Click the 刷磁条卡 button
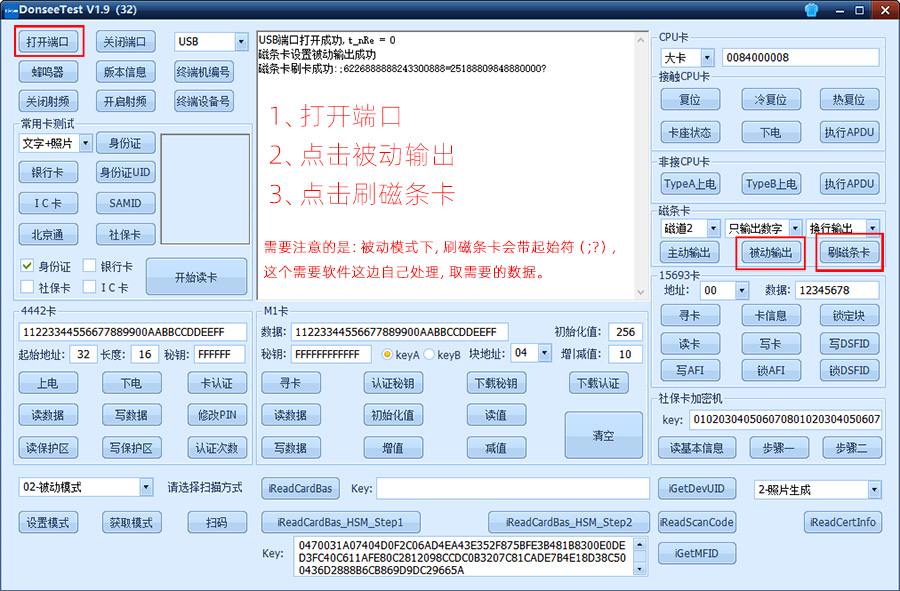This screenshot has width=900, height=591. pos(849,253)
